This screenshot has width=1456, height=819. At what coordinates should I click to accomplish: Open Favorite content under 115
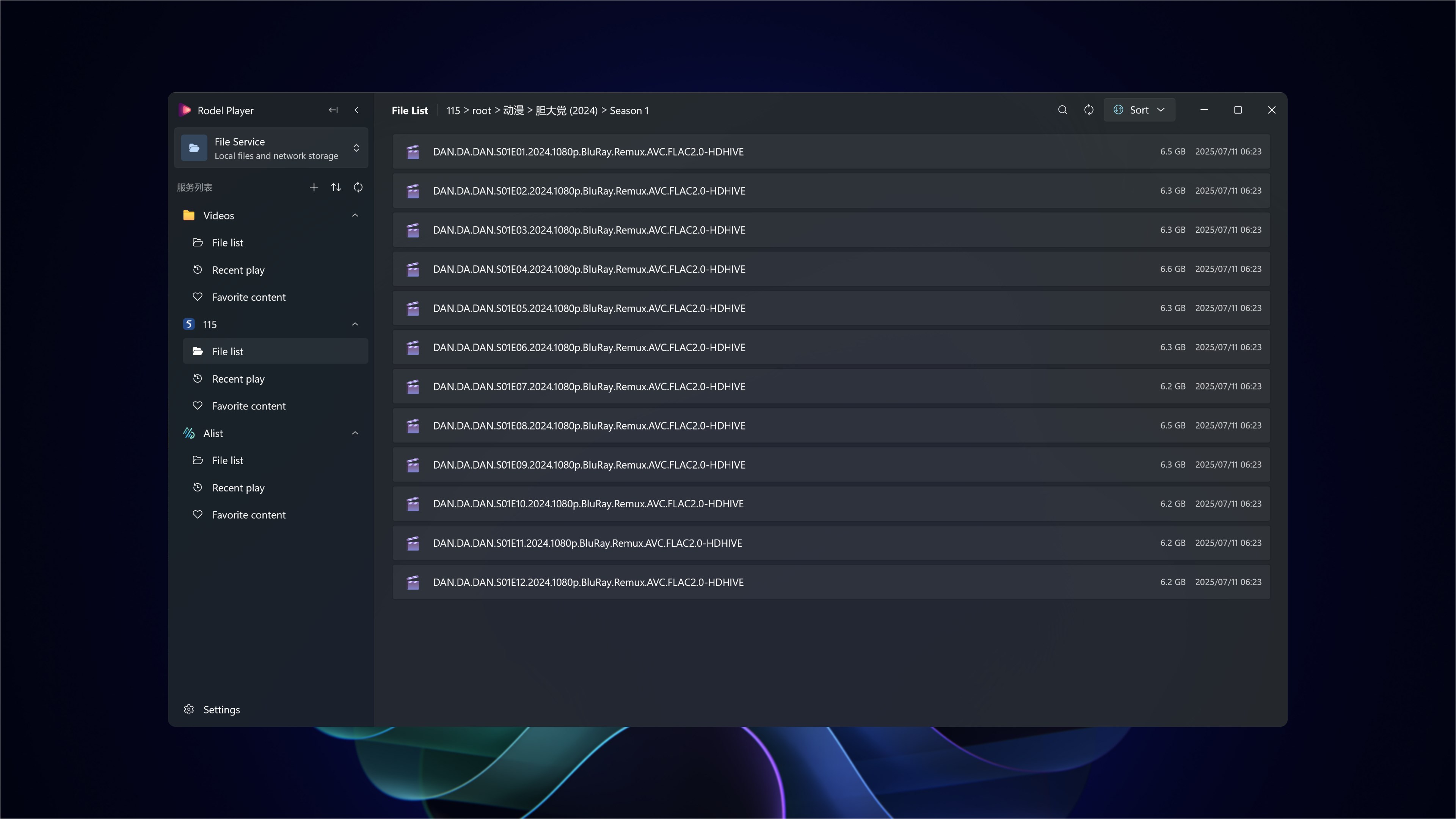[x=276, y=406]
